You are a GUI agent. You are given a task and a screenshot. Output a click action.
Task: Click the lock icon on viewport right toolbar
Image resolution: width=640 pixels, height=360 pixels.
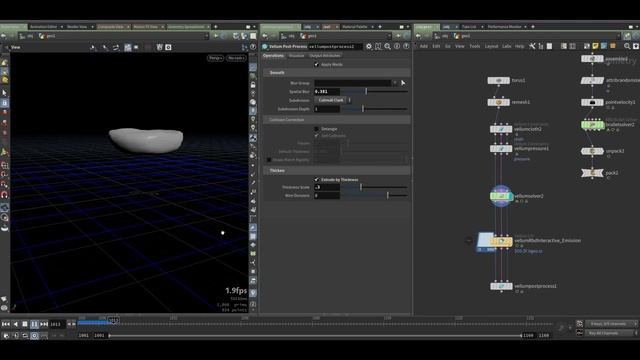click(x=253, y=85)
